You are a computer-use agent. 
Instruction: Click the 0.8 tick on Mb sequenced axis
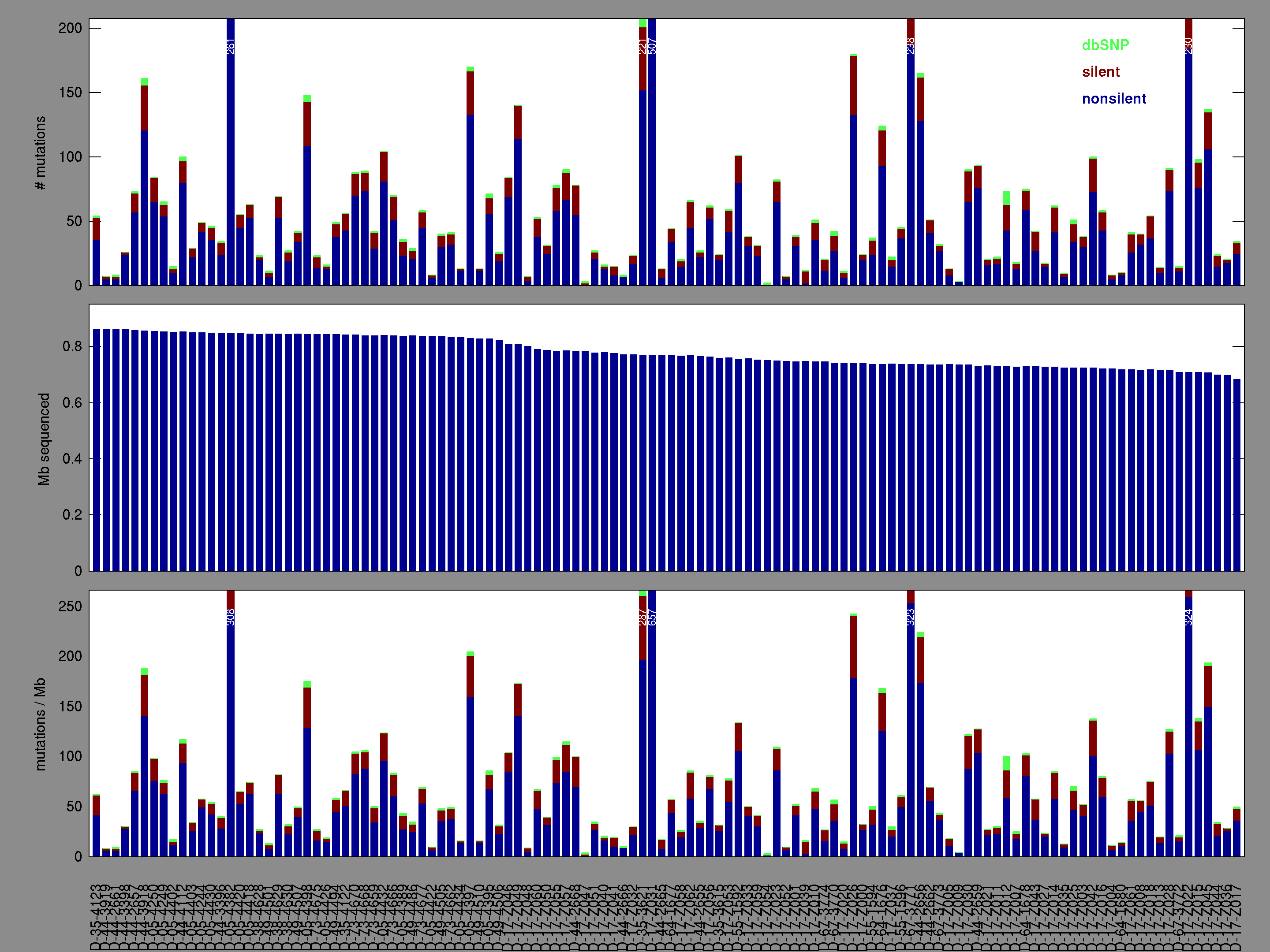click(72, 346)
